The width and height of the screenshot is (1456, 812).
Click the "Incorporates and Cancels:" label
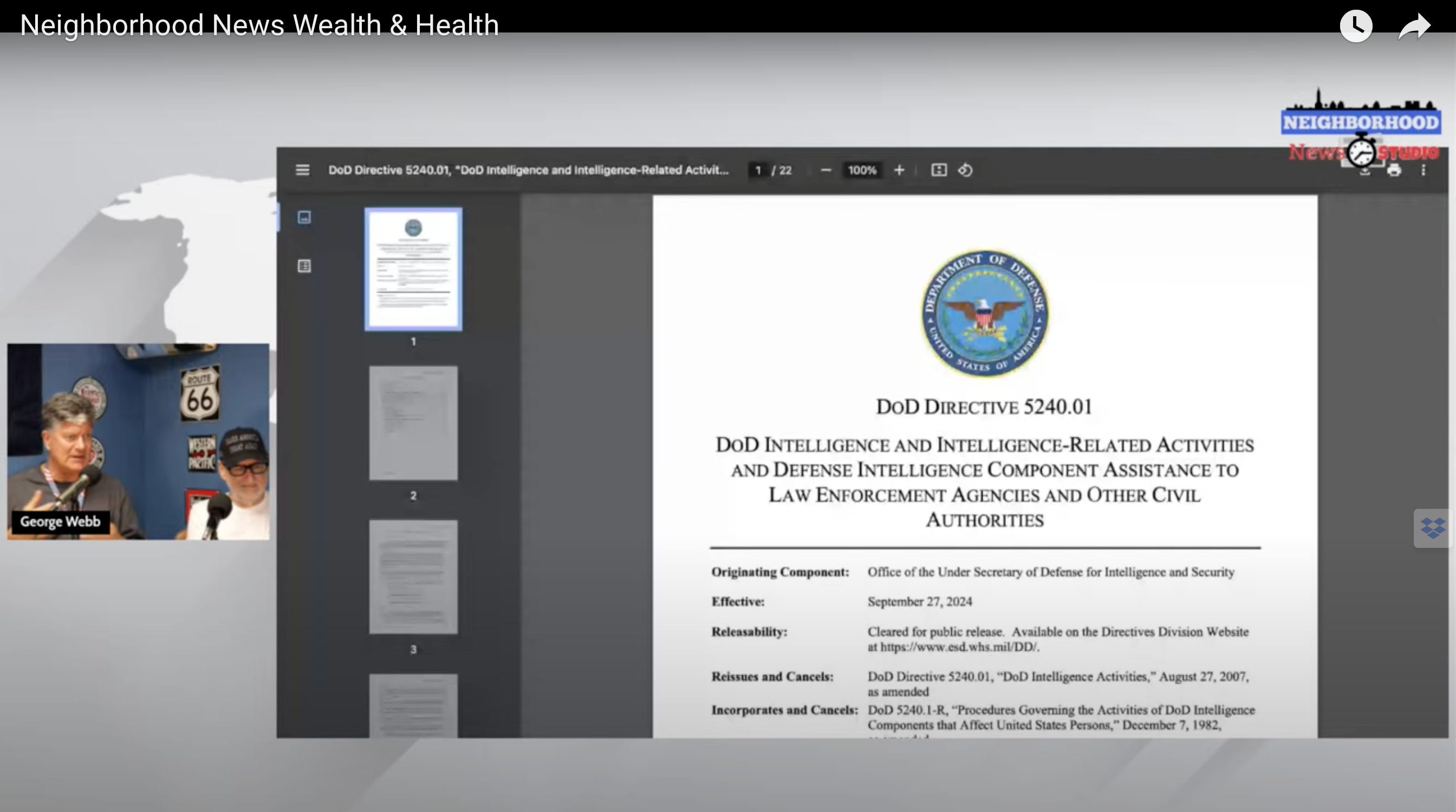tap(784, 710)
